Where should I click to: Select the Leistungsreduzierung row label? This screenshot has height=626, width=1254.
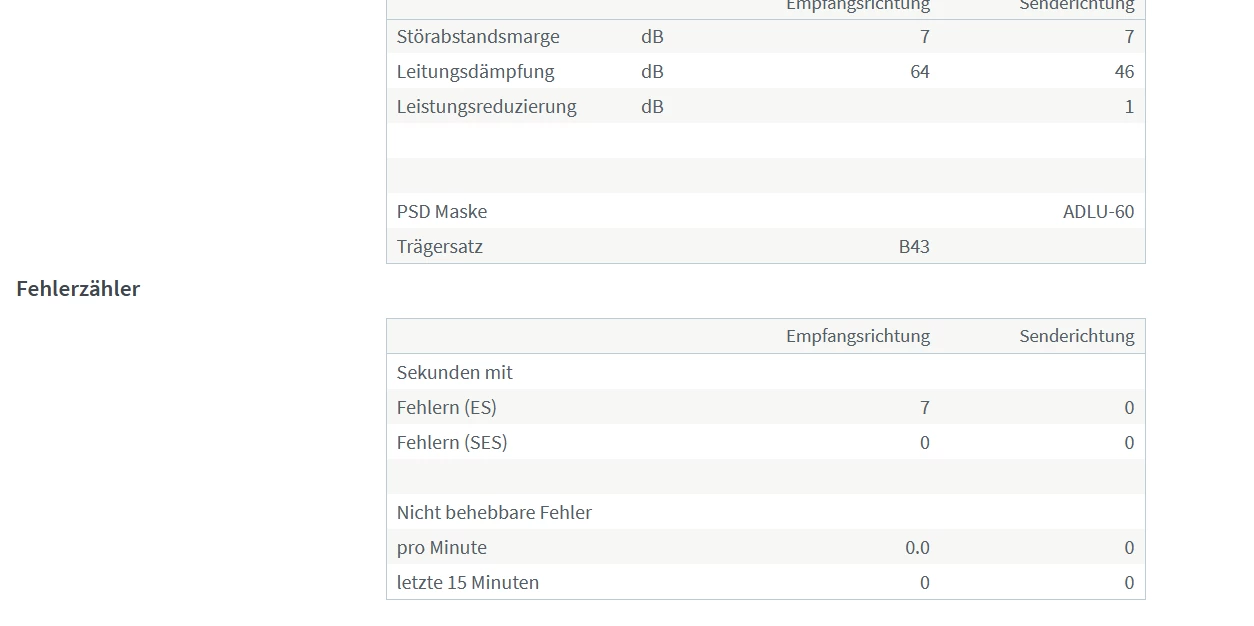coord(486,107)
